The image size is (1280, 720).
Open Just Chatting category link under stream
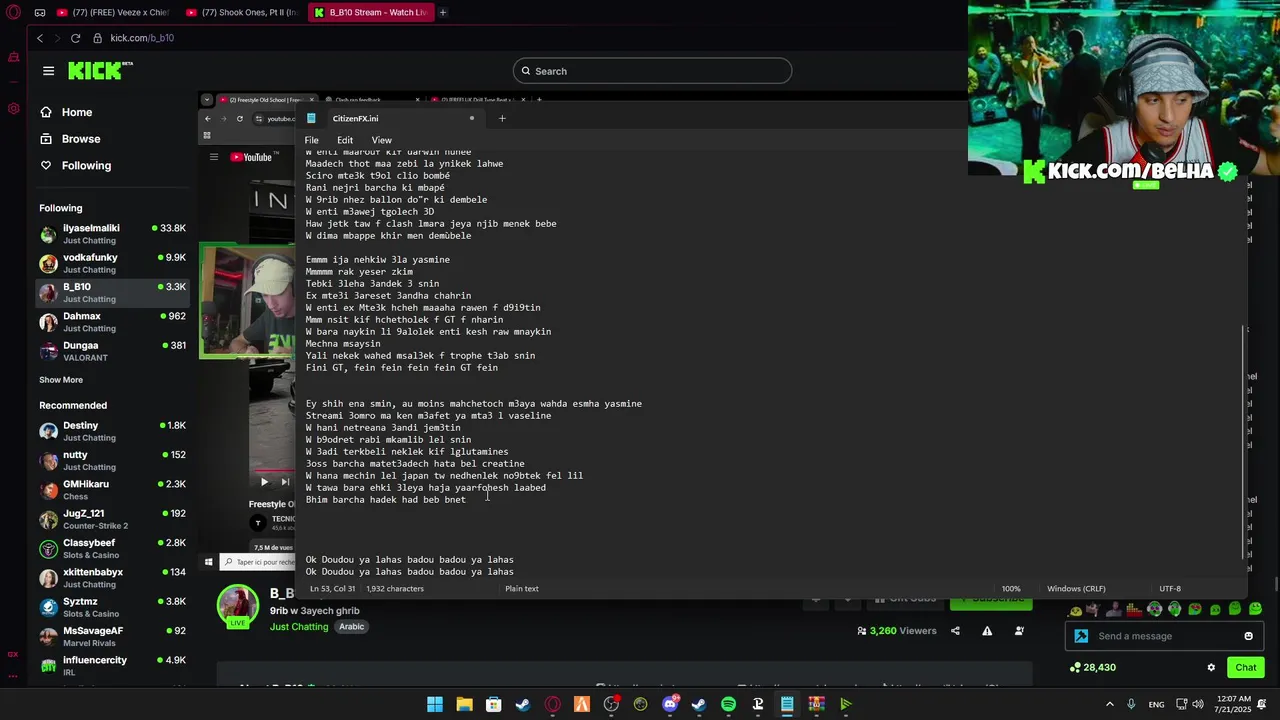(x=299, y=627)
